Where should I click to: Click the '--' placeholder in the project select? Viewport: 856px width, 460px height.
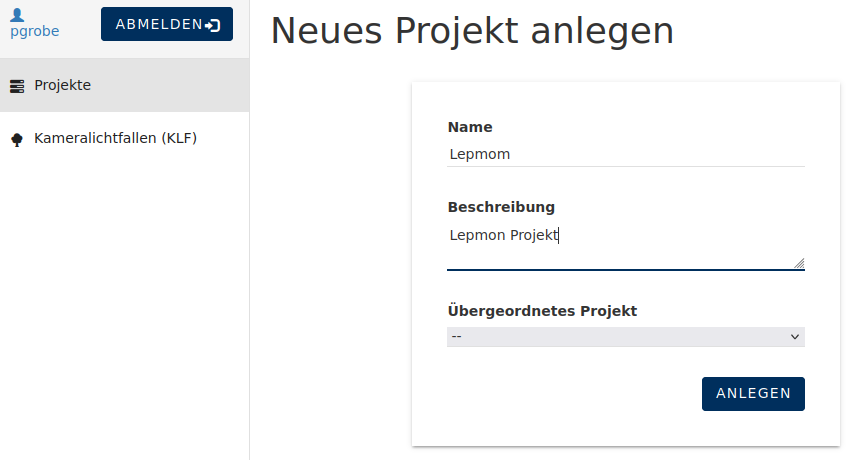pos(456,337)
